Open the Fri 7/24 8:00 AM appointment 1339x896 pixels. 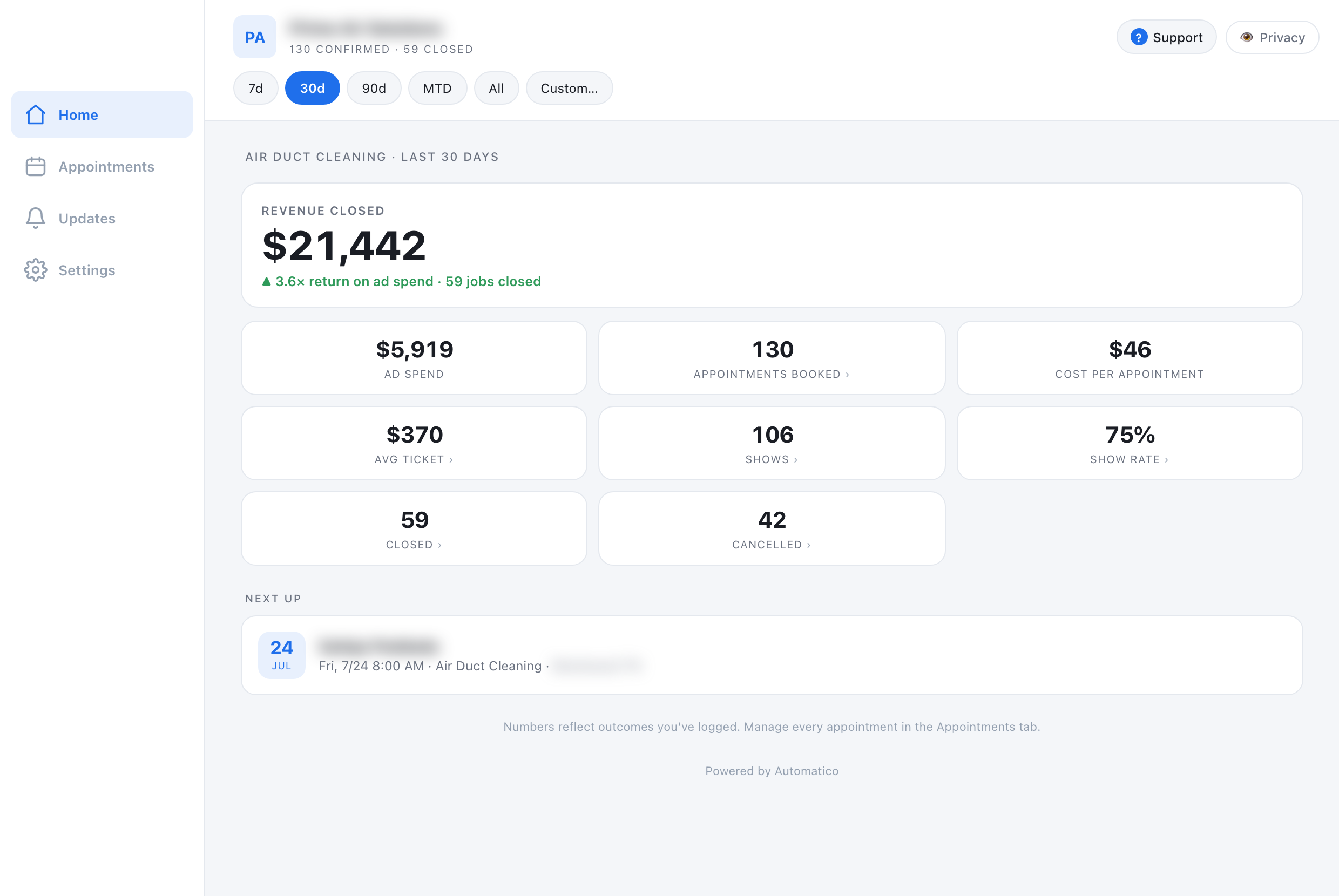(x=772, y=655)
